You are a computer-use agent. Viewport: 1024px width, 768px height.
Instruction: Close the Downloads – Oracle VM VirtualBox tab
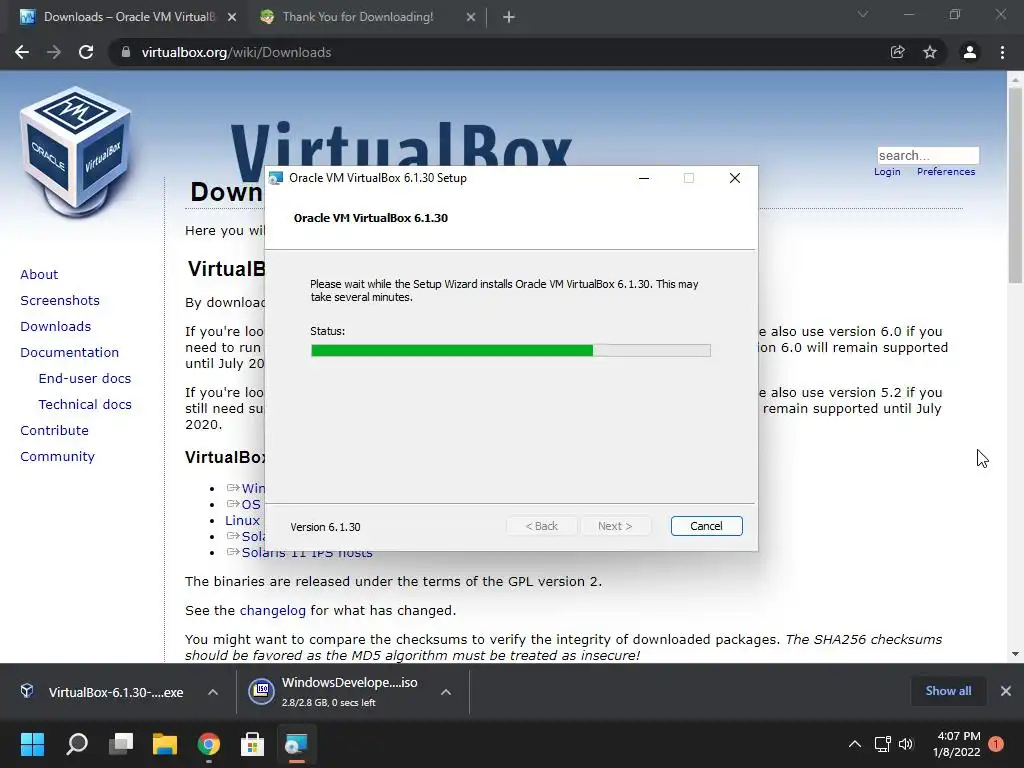click(x=232, y=17)
